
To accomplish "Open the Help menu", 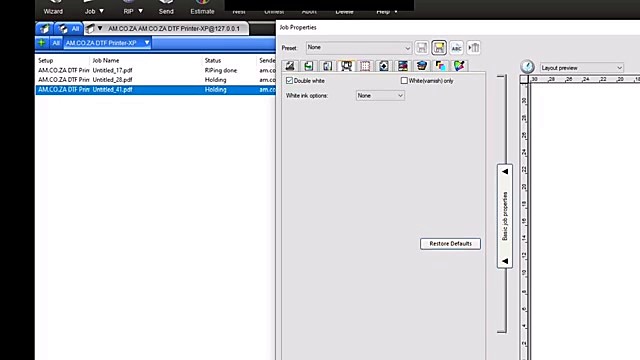I will pos(387,11).
